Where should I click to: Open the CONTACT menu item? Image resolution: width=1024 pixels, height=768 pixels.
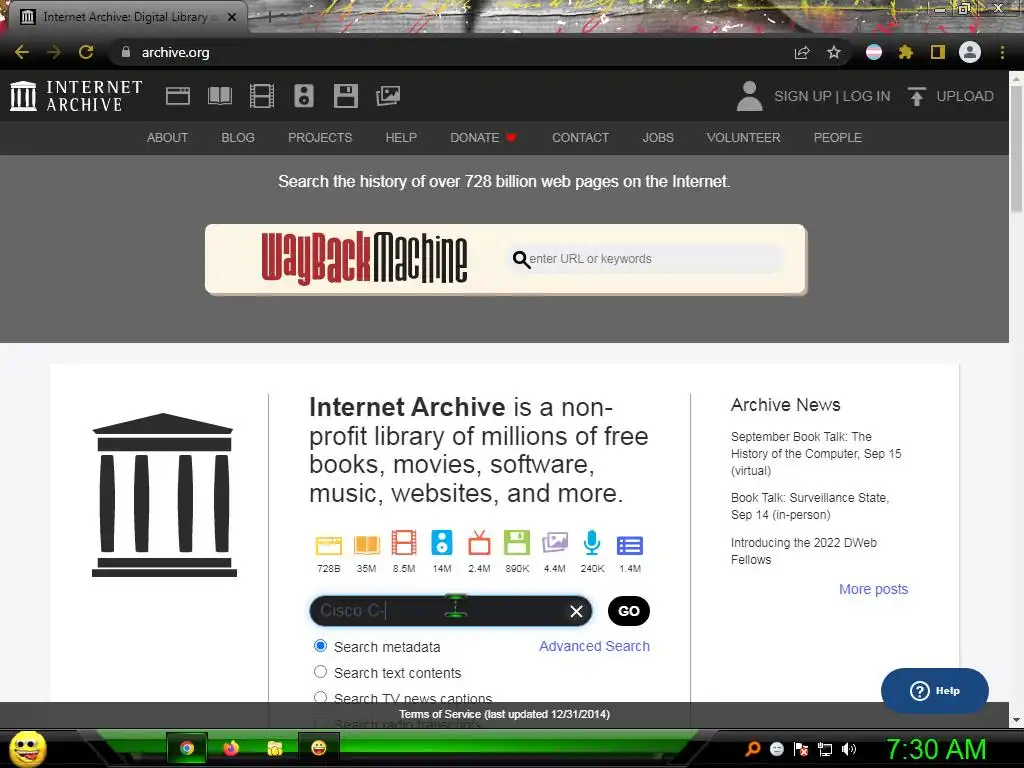[581, 138]
